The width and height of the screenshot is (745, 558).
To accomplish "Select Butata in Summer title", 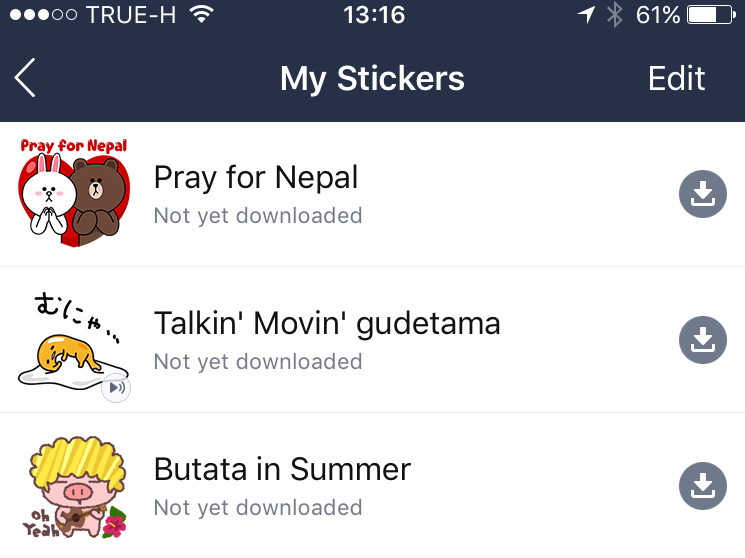I will pyautogui.click(x=282, y=470).
